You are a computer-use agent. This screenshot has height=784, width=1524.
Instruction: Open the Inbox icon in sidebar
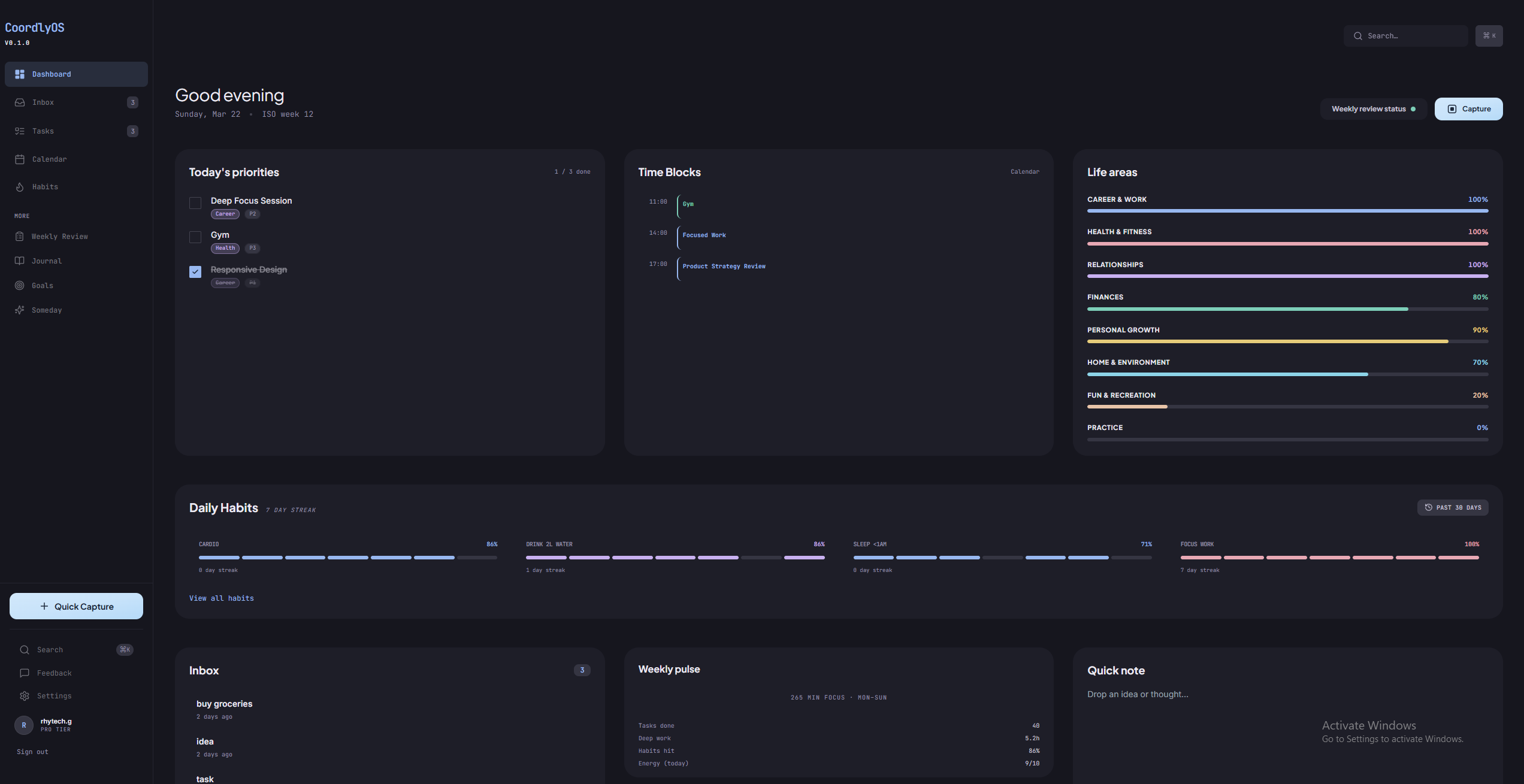pos(20,102)
